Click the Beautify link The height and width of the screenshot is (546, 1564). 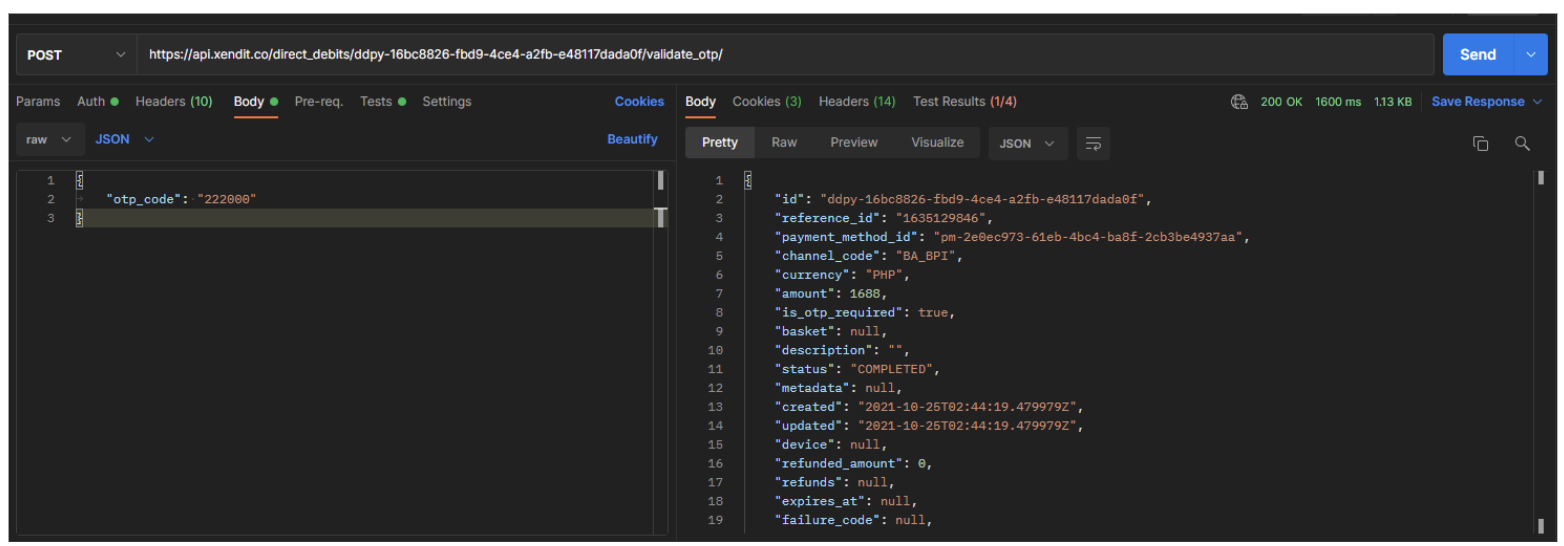[x=632, y=139]
